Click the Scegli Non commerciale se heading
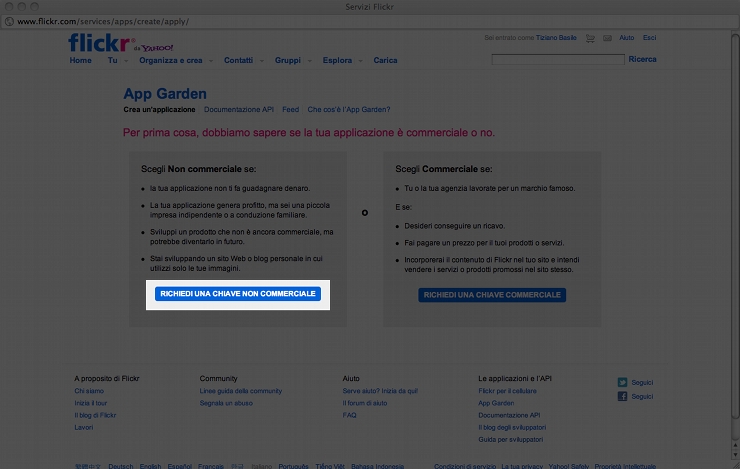 [199, 169]
